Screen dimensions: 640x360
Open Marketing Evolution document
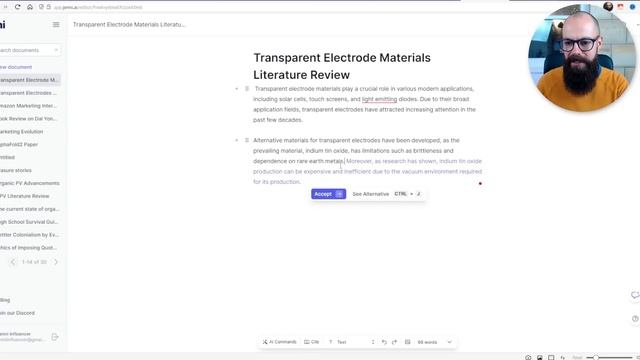point(22,131)
